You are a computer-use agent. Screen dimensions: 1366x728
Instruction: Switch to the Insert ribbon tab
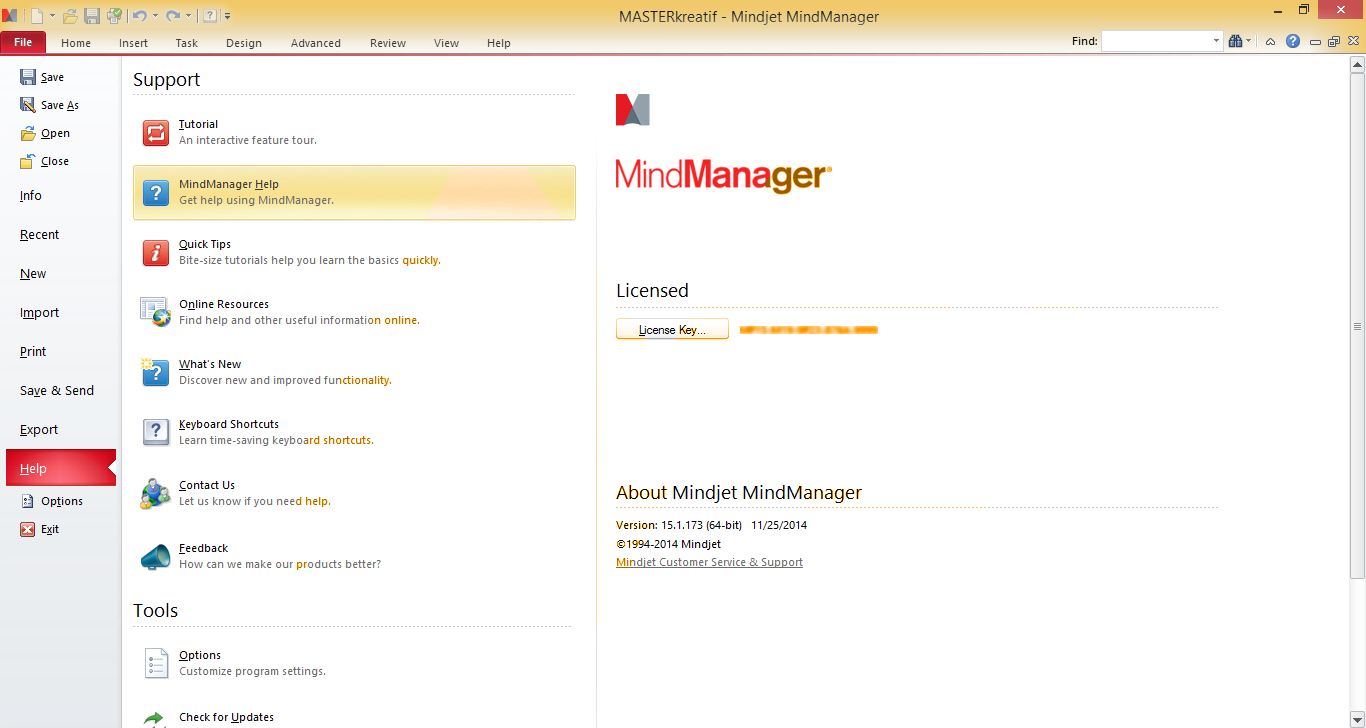[133, 43]
